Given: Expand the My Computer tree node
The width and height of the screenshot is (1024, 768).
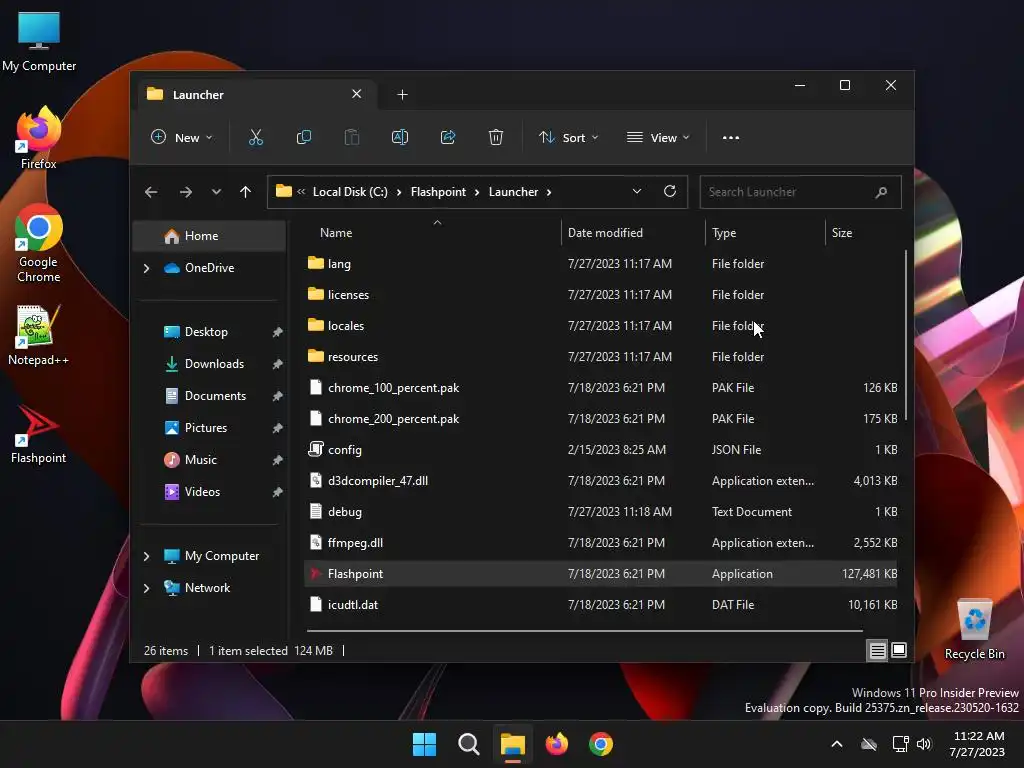Looking at the screenshot, I should click(x=146, y=556).
